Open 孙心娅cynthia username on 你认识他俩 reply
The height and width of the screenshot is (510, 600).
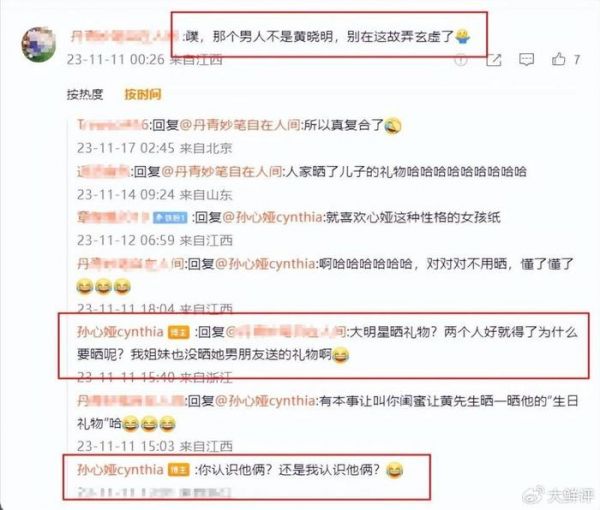pos(120,469)
